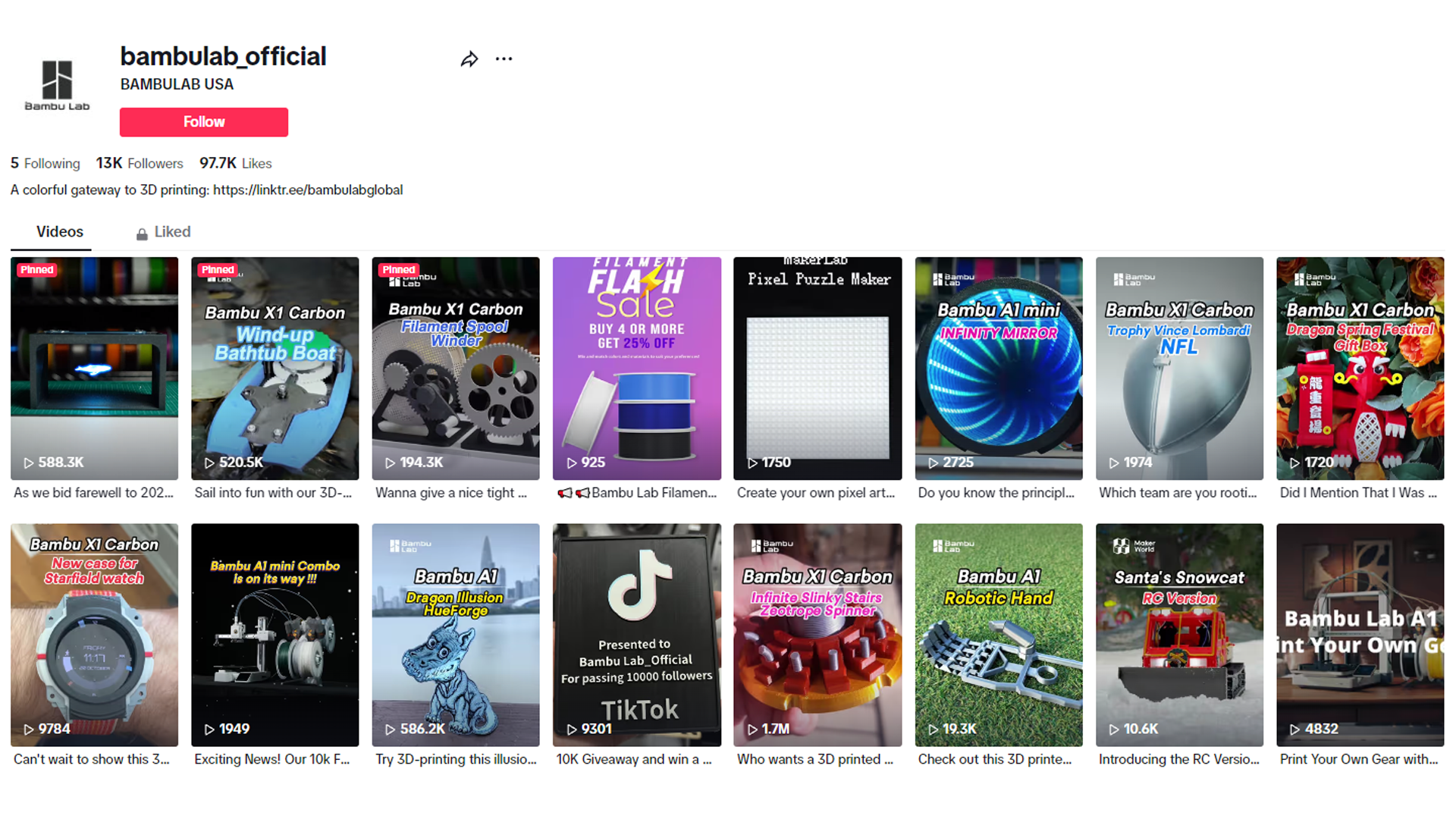
Task: Open the Dragon Illusion HueForge video
Action: (456, 635)
